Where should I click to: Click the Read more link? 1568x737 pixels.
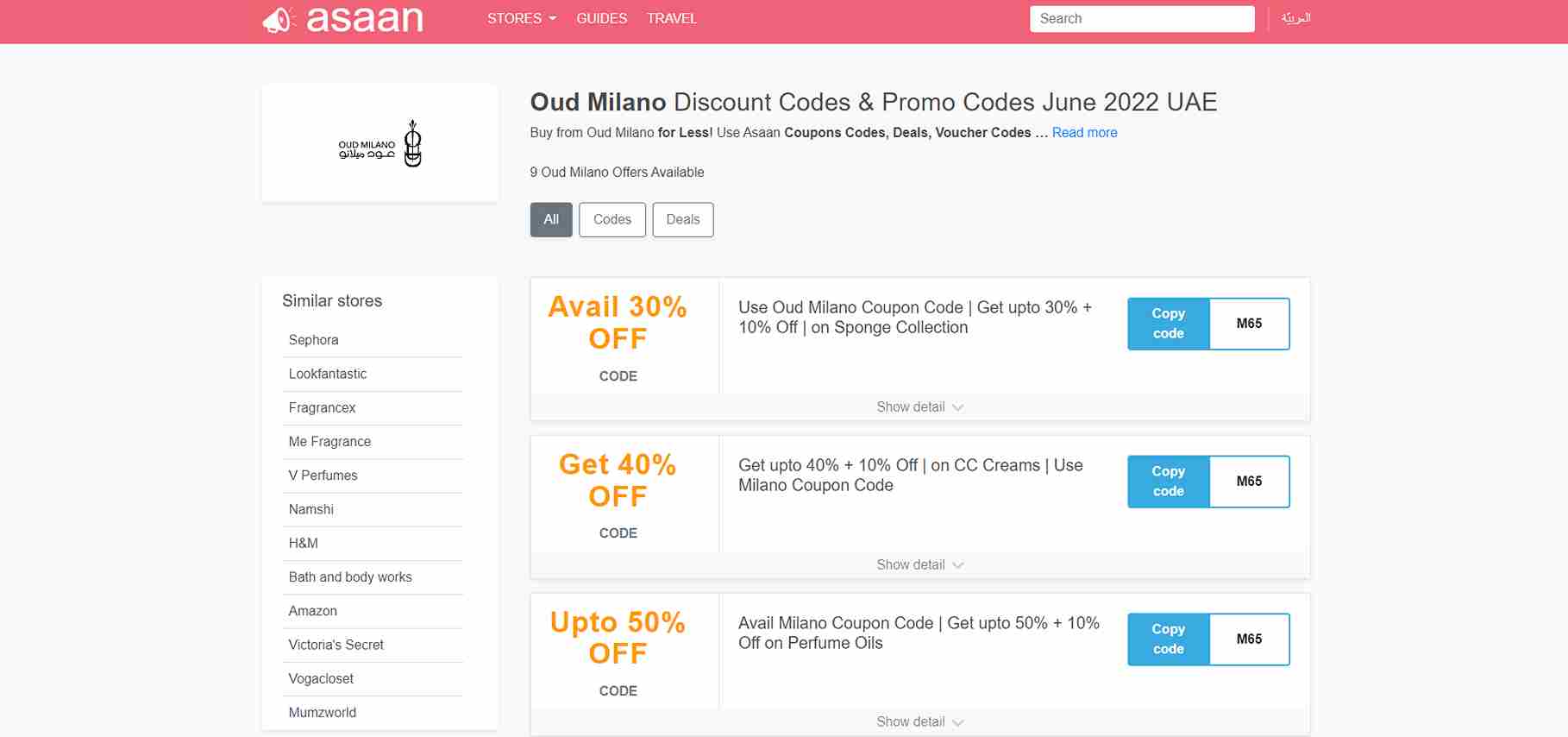1084,132
